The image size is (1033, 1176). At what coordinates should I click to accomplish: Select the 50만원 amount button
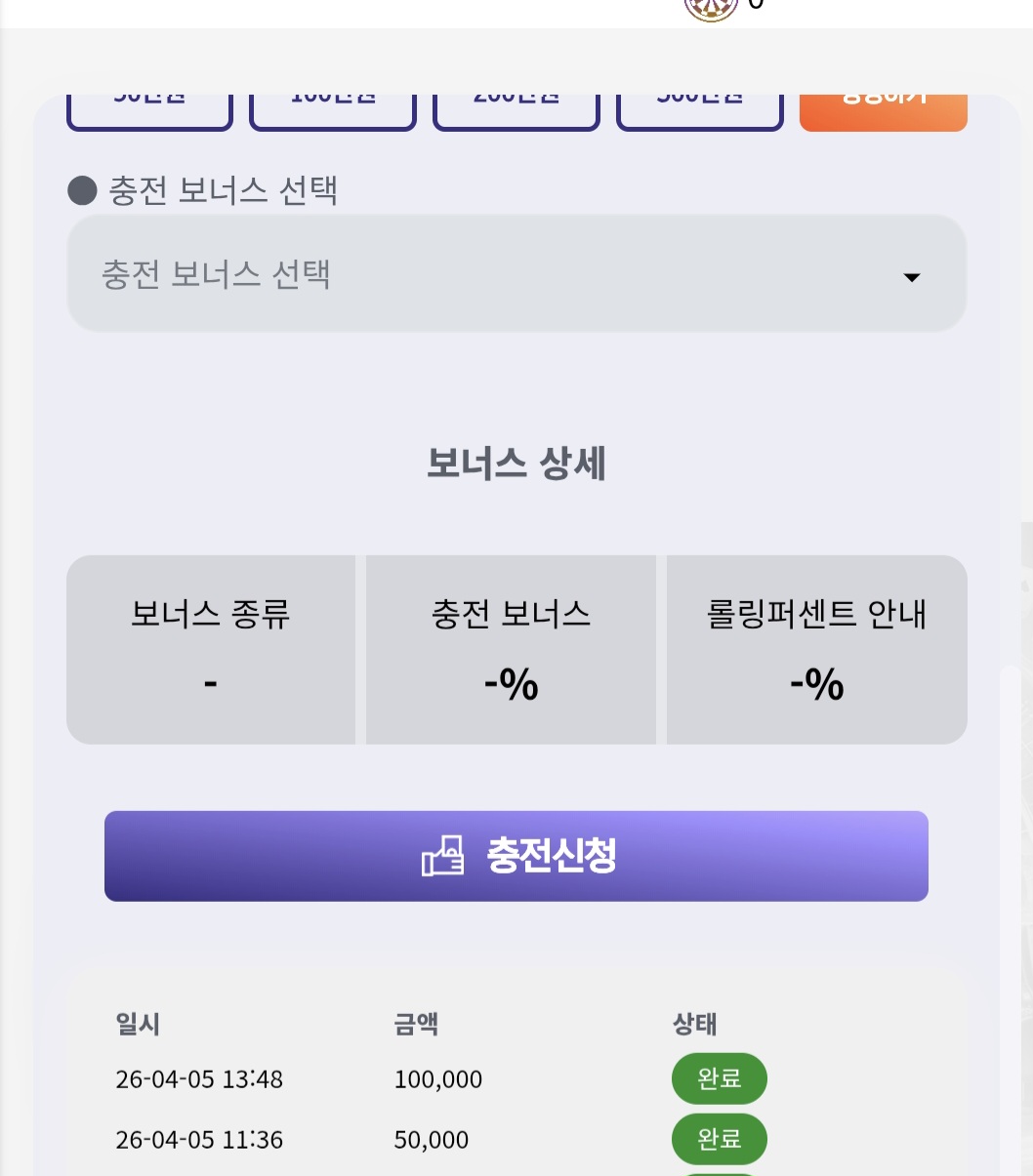[x=149, y=110]
